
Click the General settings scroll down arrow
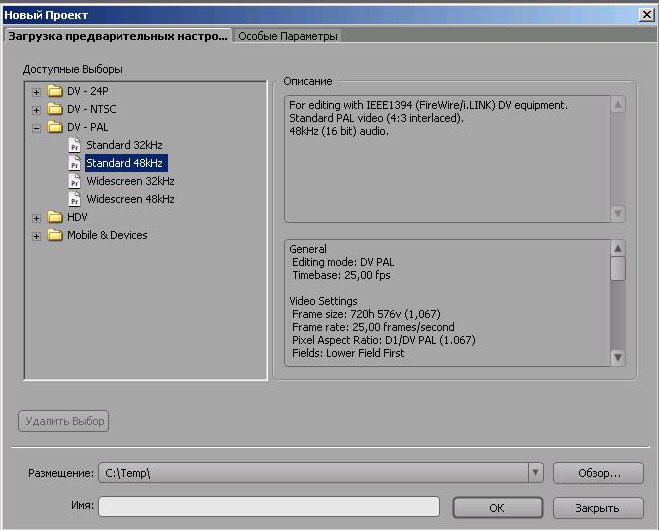tap(617, 358)
